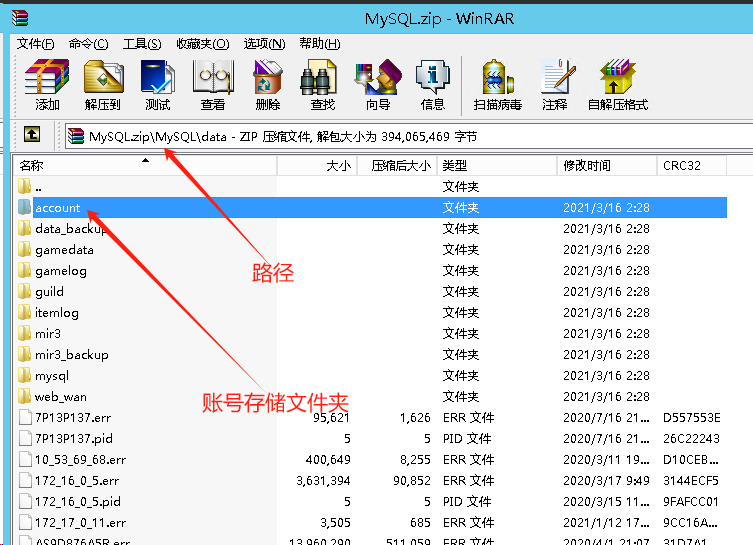Click the MySQL.zip\MySQL\data path field
This screenshot has width=753, height=545.
point(408,136)
